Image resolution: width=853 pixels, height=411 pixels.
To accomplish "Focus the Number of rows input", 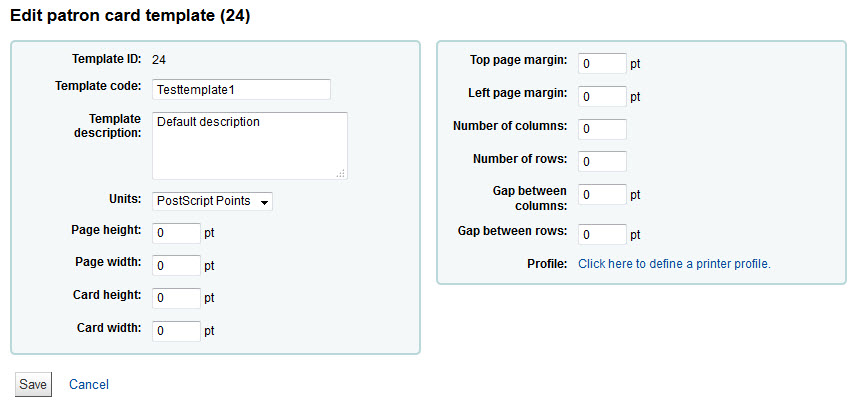I will coord(602,161).
